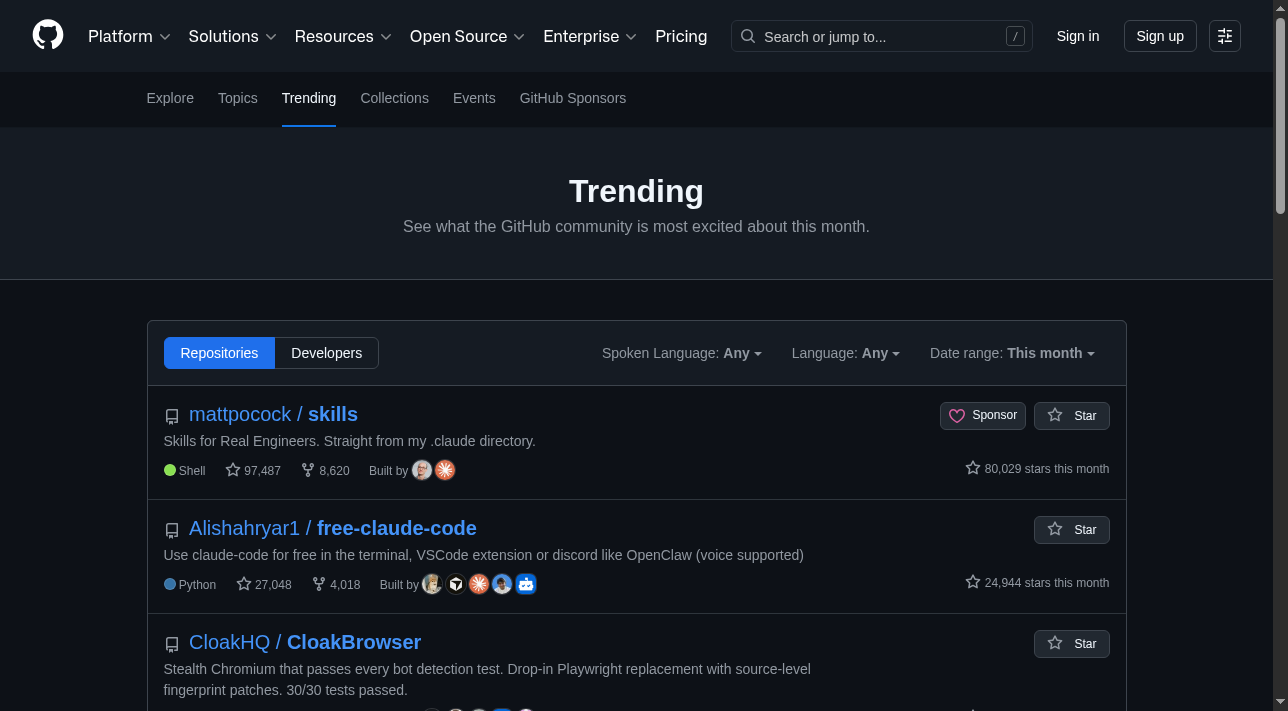The width and height of the screenshot is (1288, 711).
Task: Open the Language filter dropdown
Action: click(846, 353)
